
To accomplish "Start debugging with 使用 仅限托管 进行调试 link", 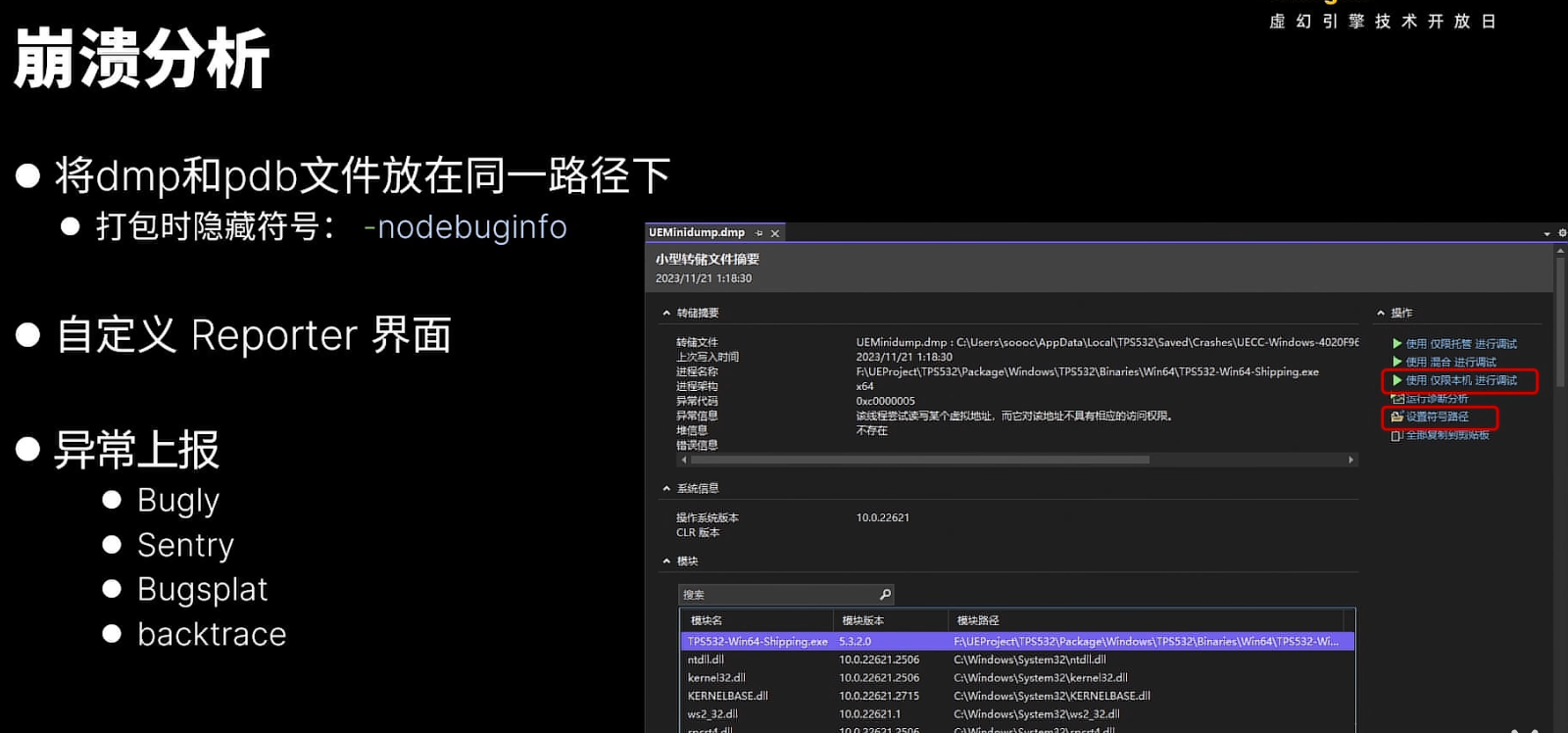I will click(1461, 344).
